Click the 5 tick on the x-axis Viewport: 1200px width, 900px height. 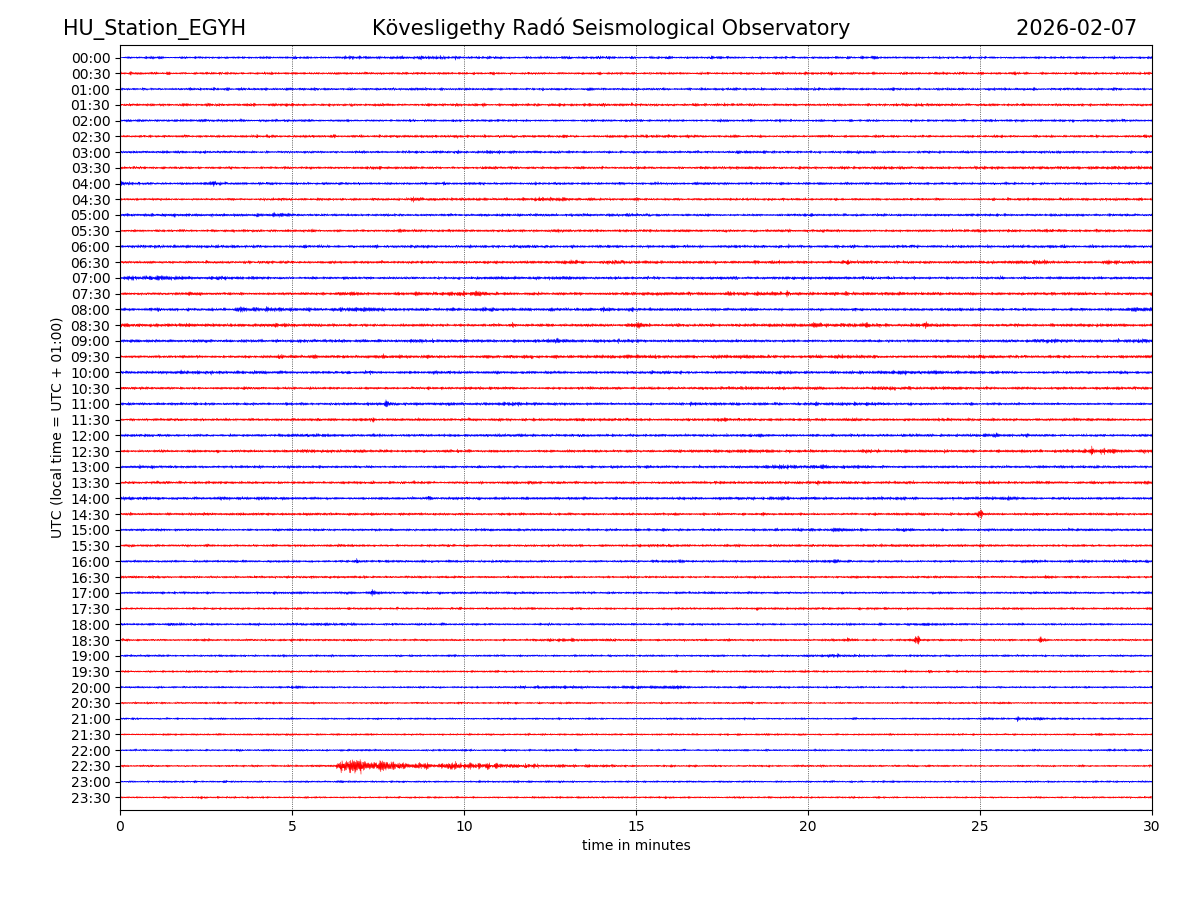pos(292,826)
